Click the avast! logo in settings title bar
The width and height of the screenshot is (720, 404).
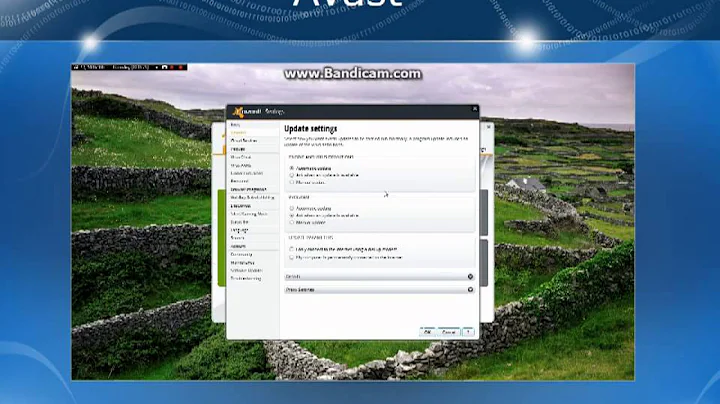click(247, 112)
